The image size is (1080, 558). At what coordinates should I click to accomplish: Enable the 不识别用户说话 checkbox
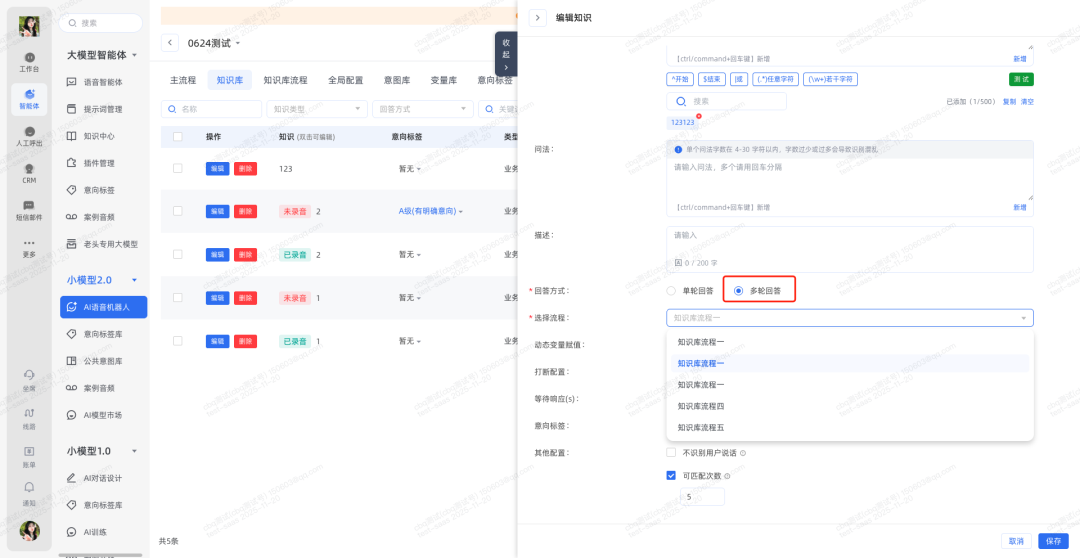(672, 453)
